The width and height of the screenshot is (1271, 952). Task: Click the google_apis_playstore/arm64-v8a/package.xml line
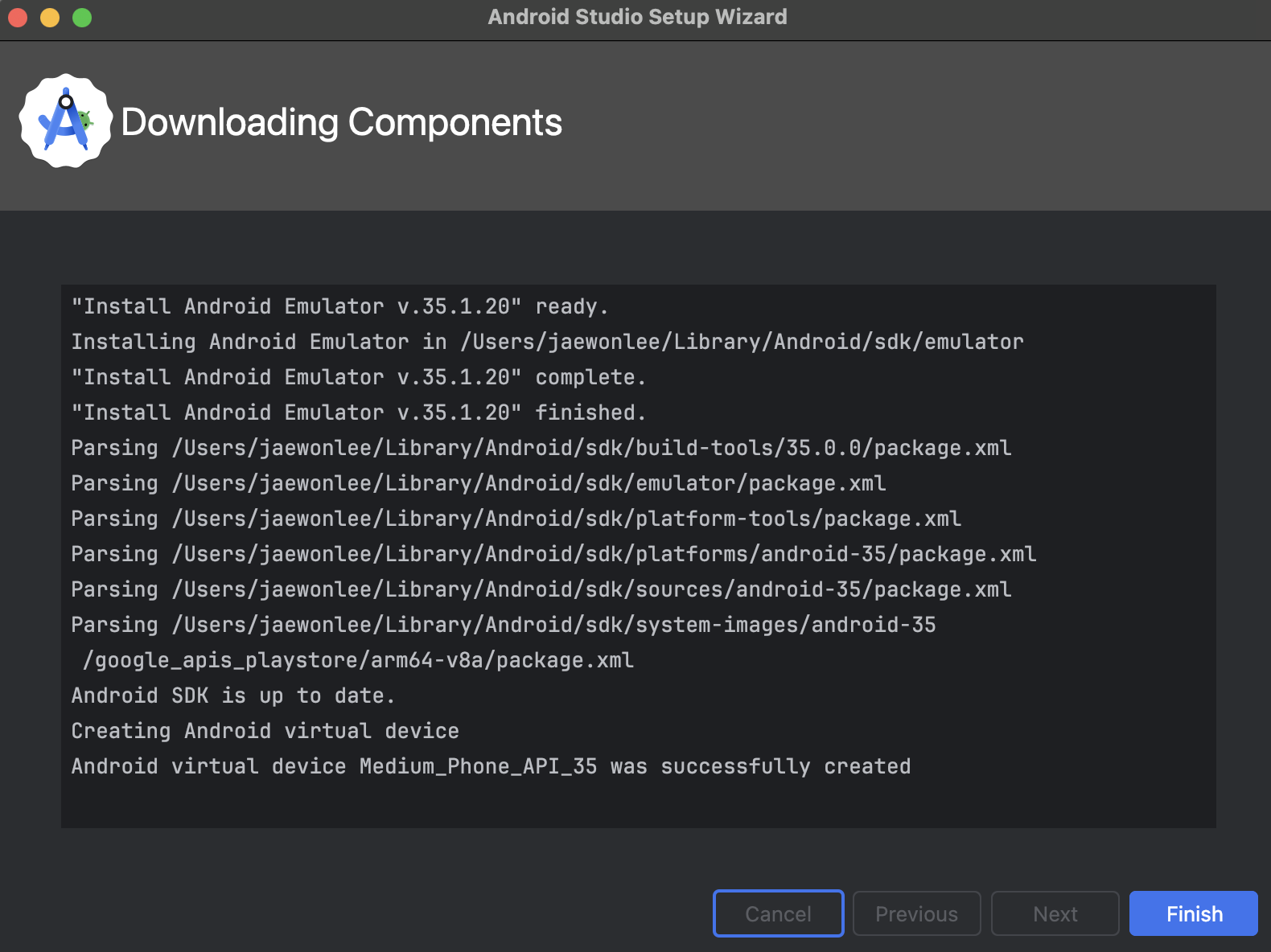click(359, 660)
